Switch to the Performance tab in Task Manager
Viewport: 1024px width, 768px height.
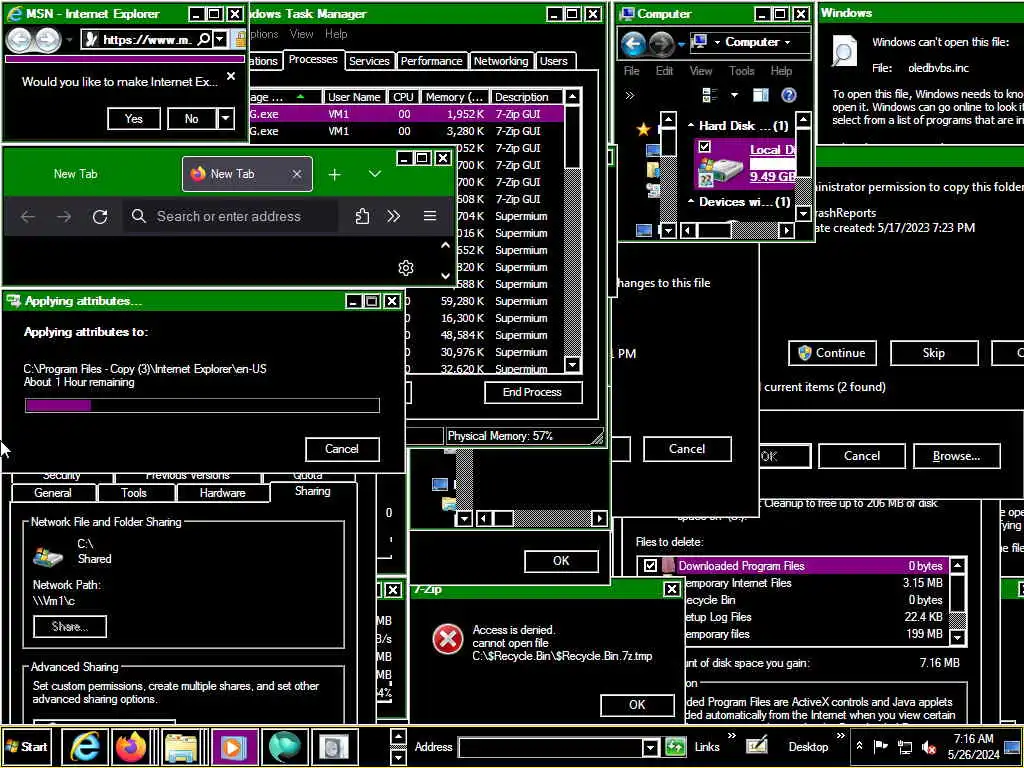431,61
